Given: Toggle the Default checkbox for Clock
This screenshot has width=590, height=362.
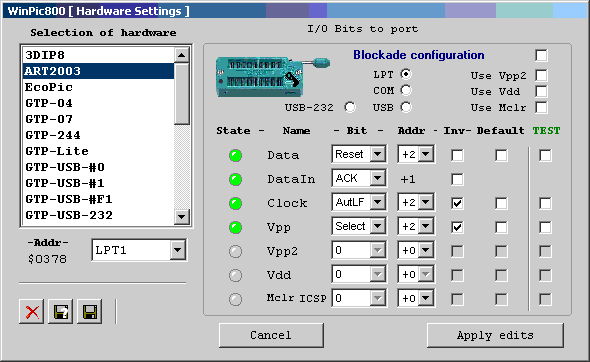Looking at the screenshot, I should (501, 204).
